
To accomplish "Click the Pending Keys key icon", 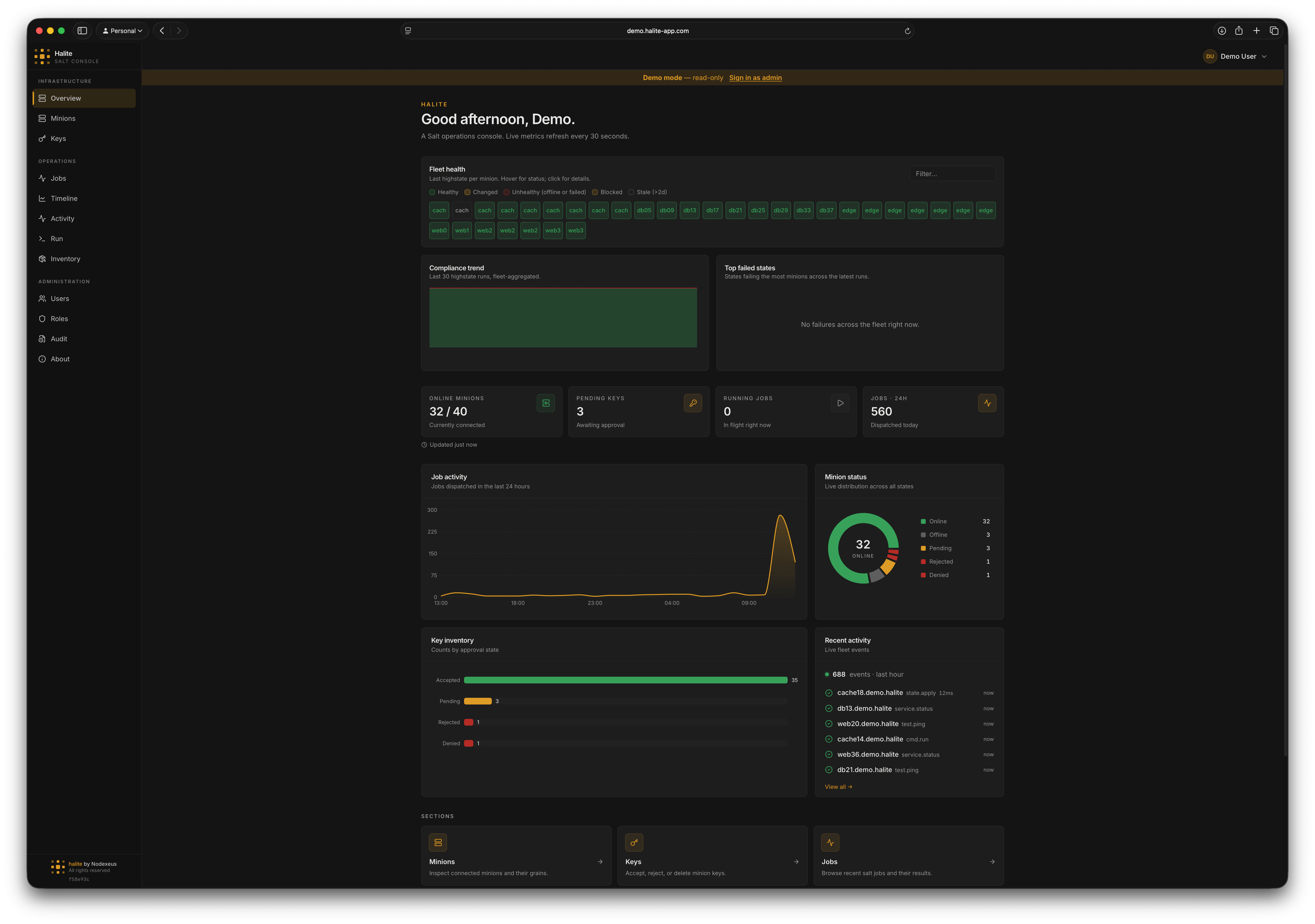I will pos(692,403).
